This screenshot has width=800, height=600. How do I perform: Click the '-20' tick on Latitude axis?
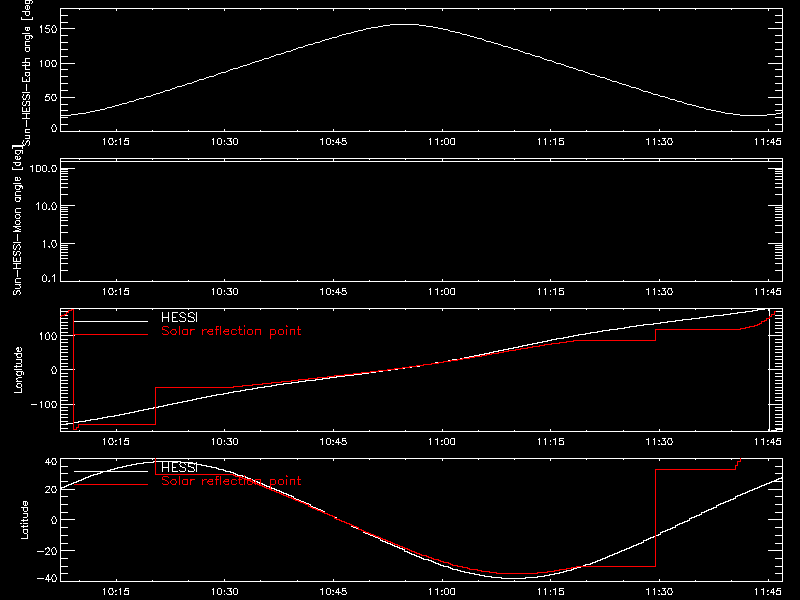[47, 551]
